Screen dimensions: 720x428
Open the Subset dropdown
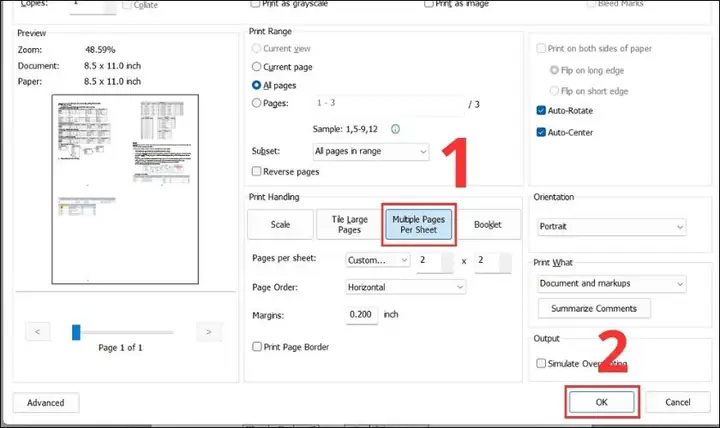371,151
